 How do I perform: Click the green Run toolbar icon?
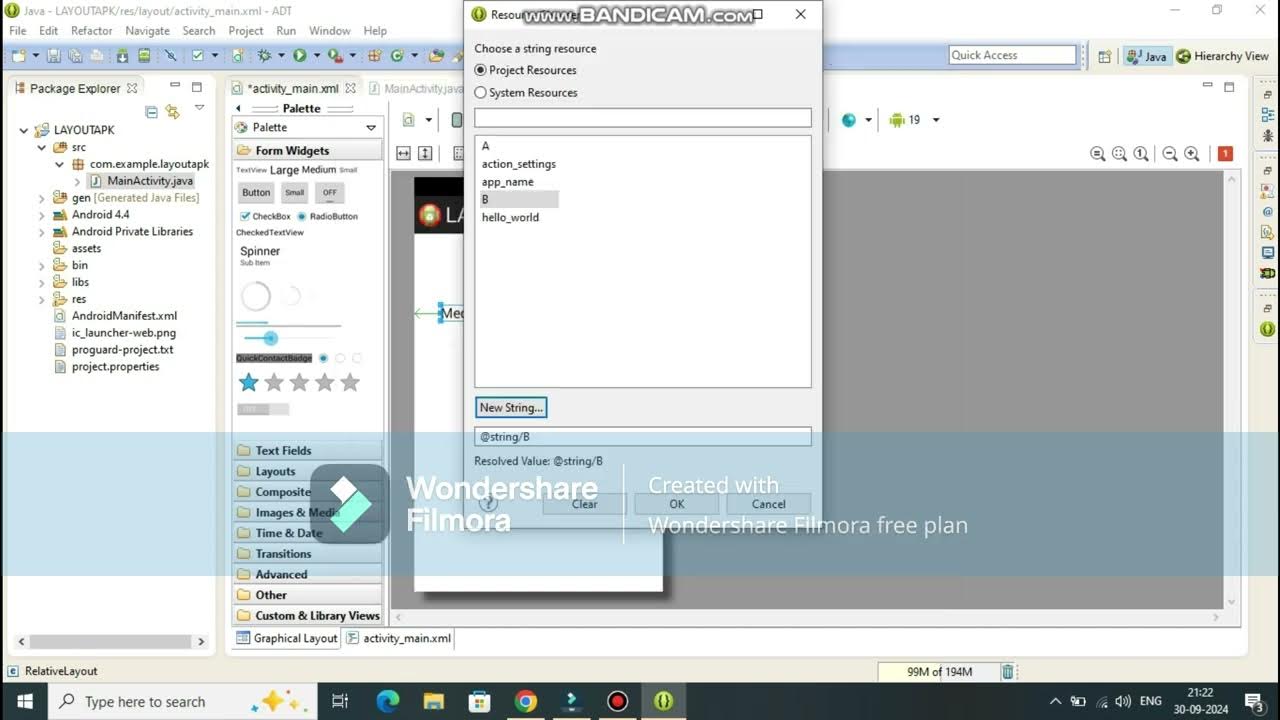point(299,56)
